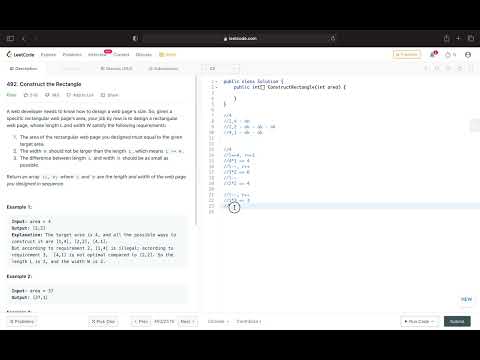Click the Run Code button
This screenshot has height=360, width=480.
[420, 321]
